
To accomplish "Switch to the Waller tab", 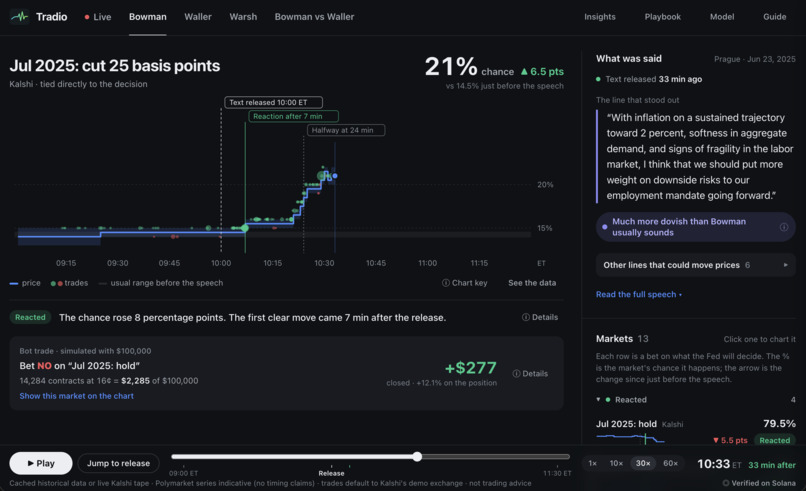I will click(198, 17).
